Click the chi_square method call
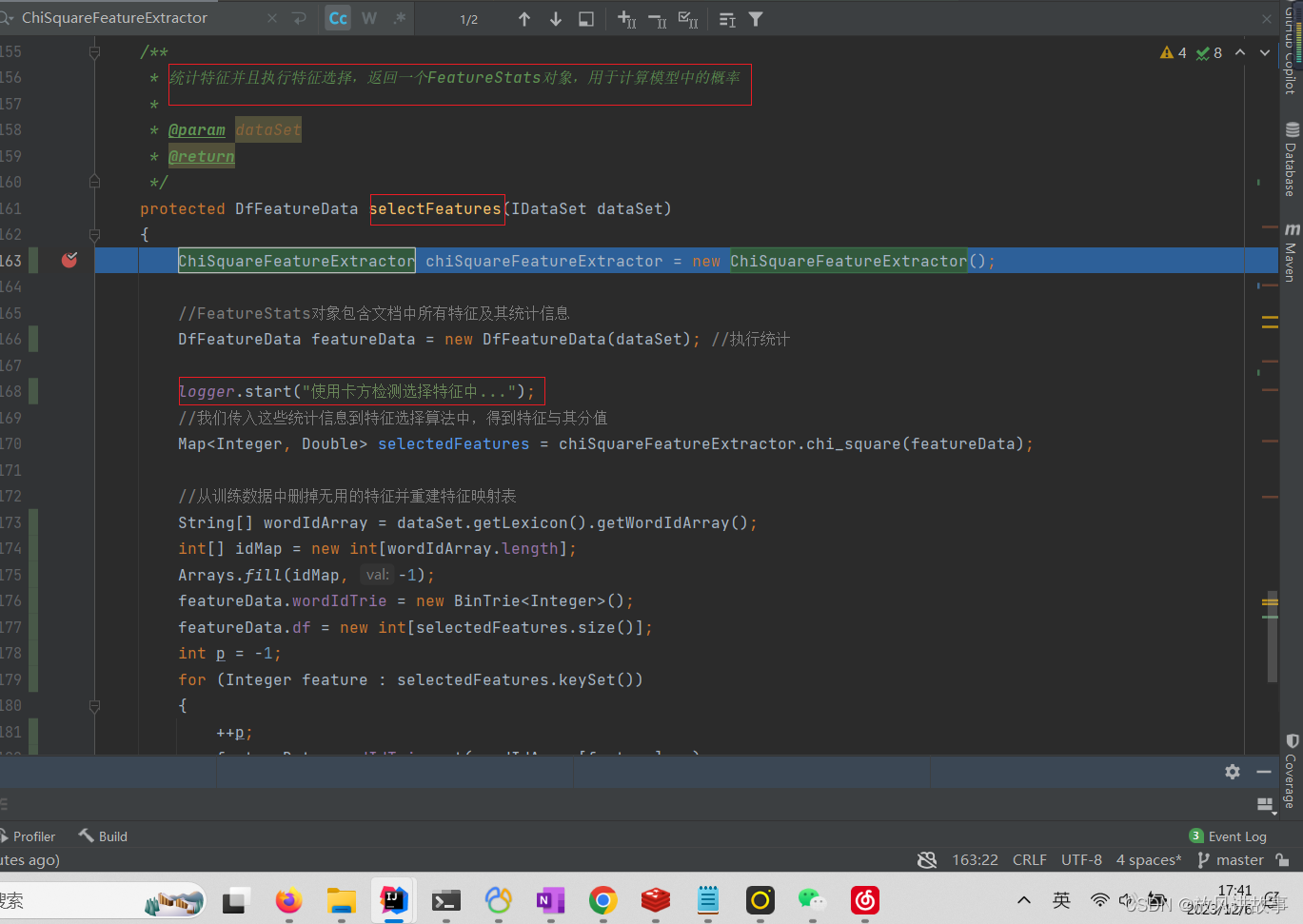1303x924 pixels. 854,443
